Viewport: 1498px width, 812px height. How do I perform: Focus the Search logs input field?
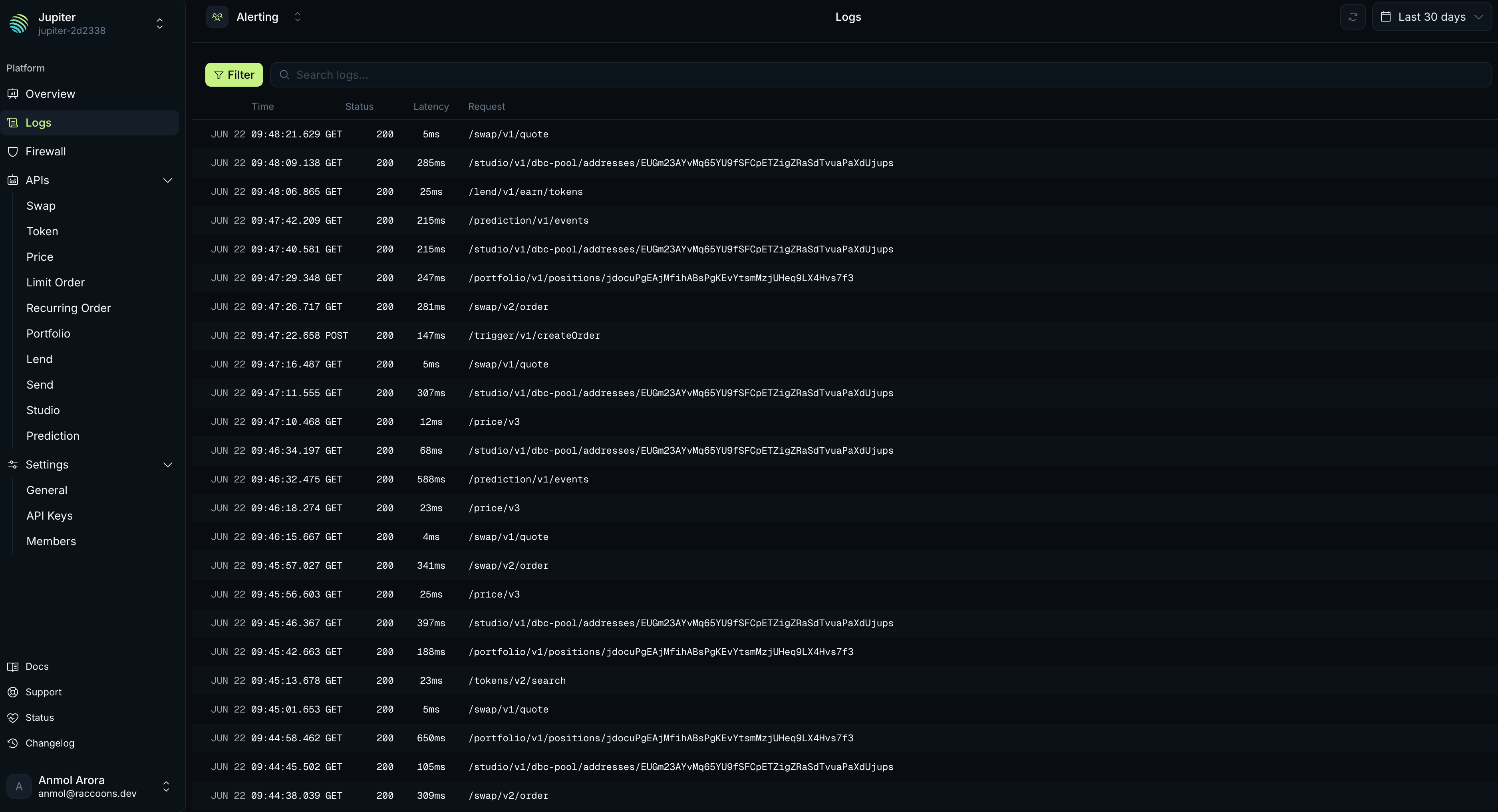point(880,74)
